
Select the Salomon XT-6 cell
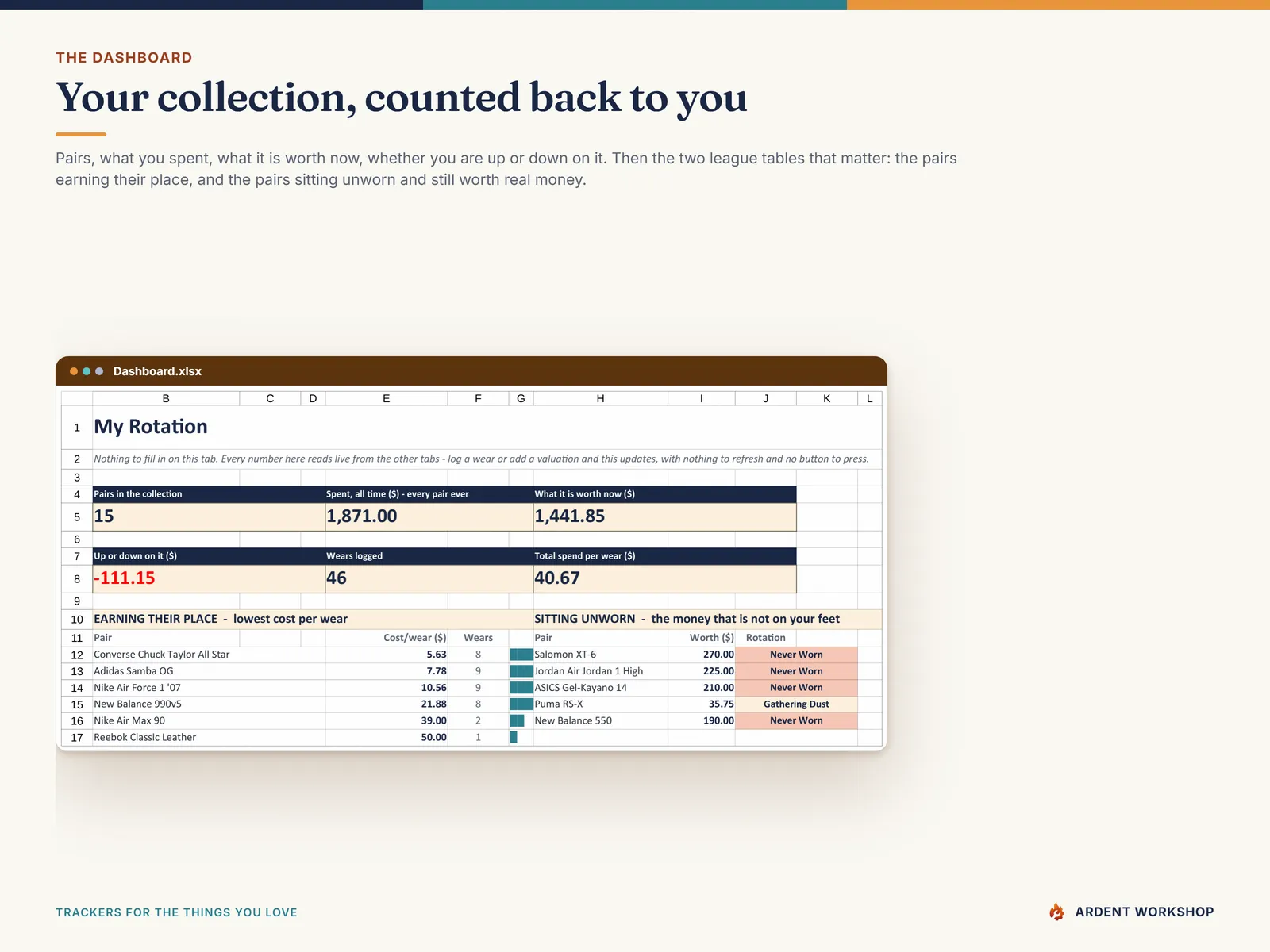pyautogui.click(x=601, y=654)
